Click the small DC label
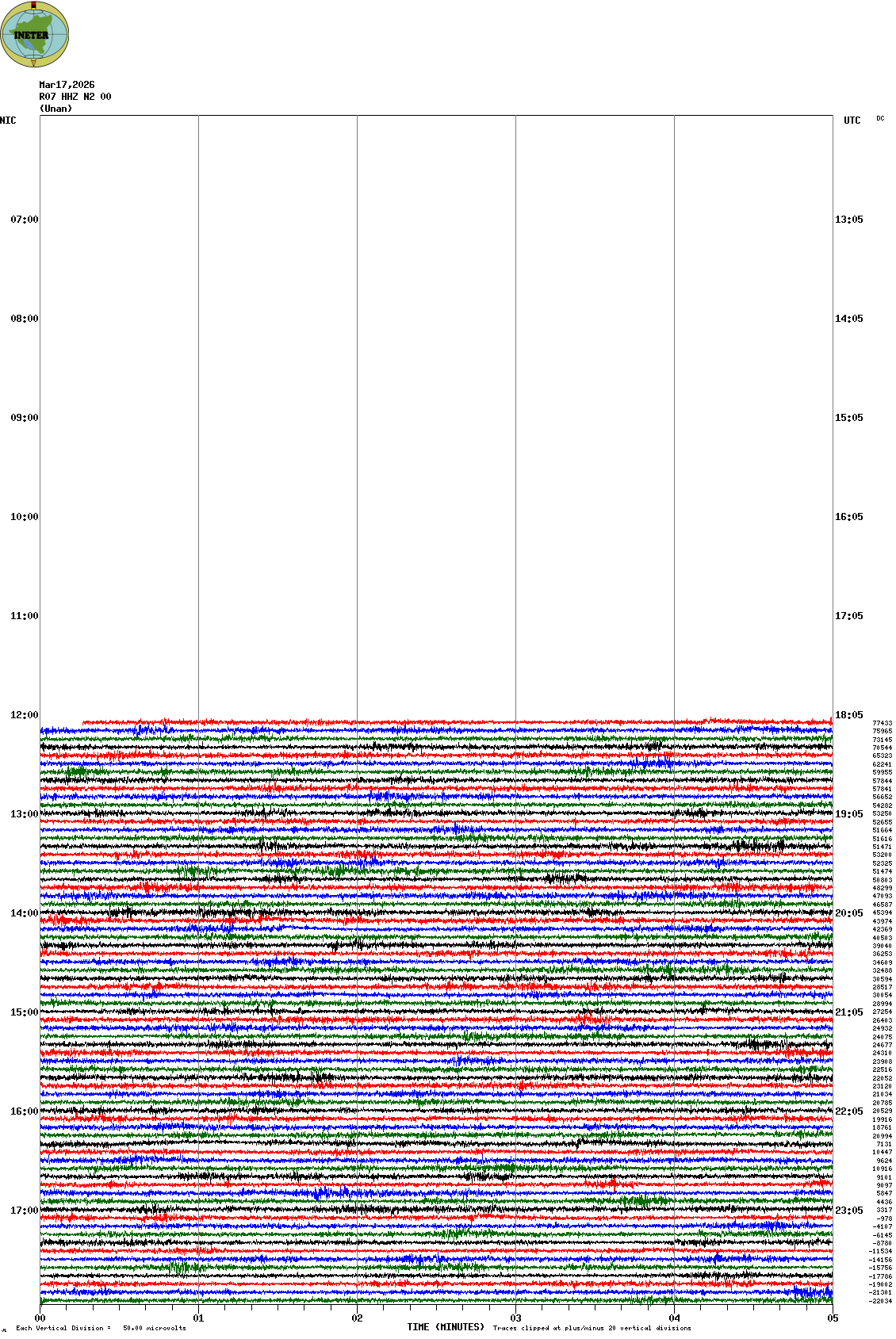The width and height of the screenshot is (896, 1339). 880,119
